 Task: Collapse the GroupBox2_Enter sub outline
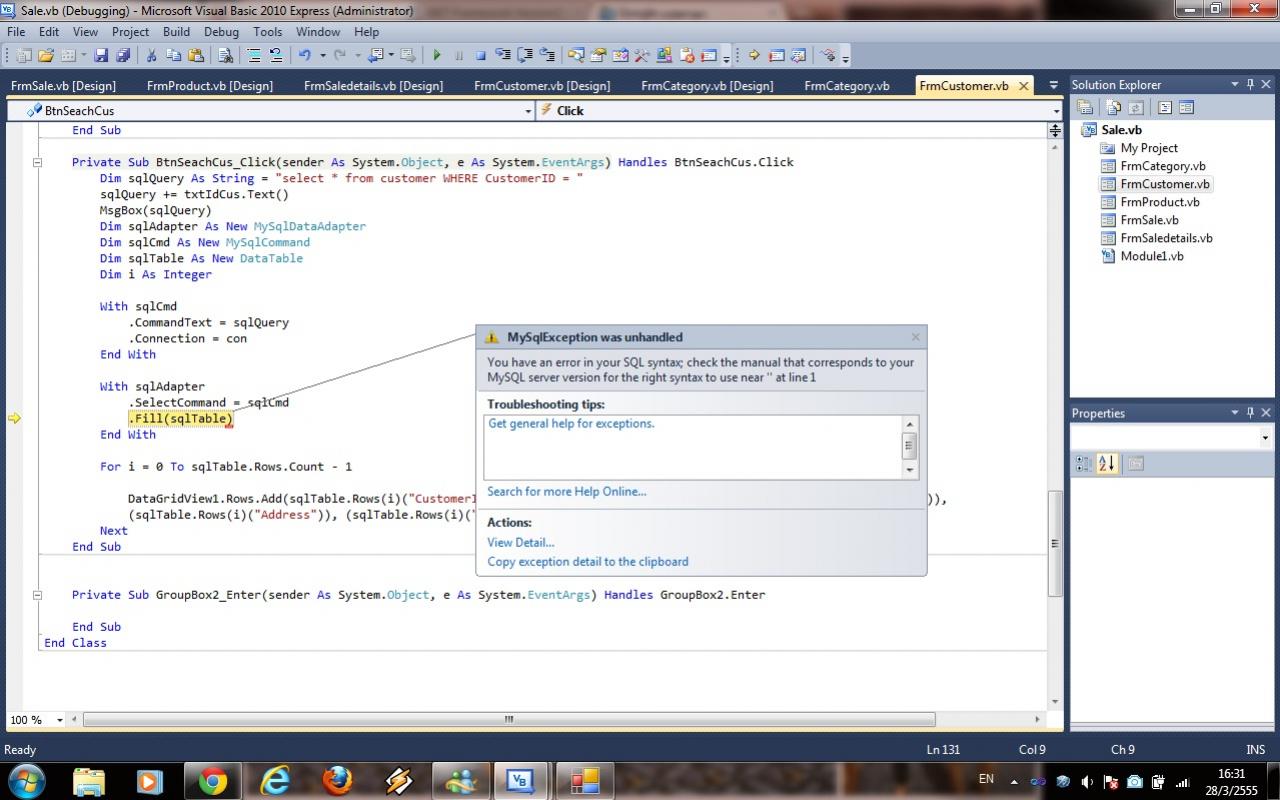point(37,594)
